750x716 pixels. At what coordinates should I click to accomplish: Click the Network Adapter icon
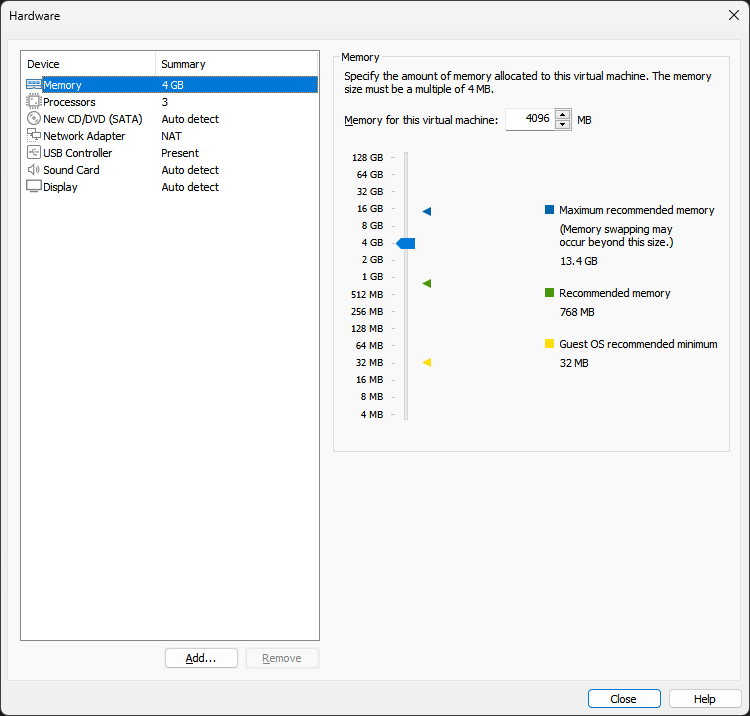(34, 136)
